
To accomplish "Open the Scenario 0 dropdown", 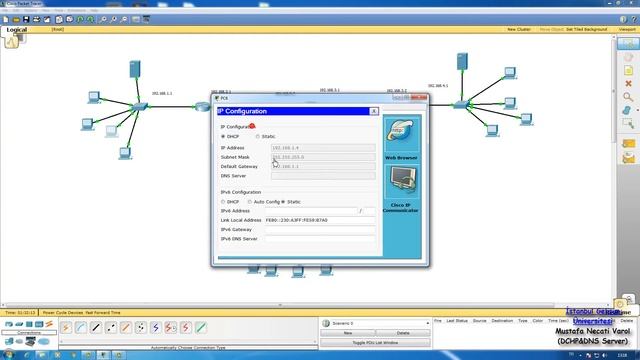I will pyautogui.click(x=376, y=323).
